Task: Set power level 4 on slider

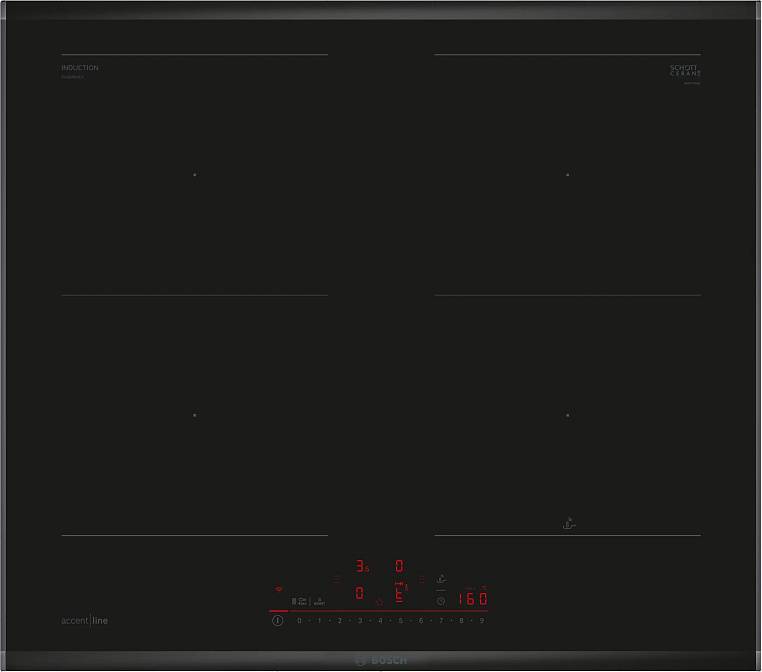Action: 381,620
